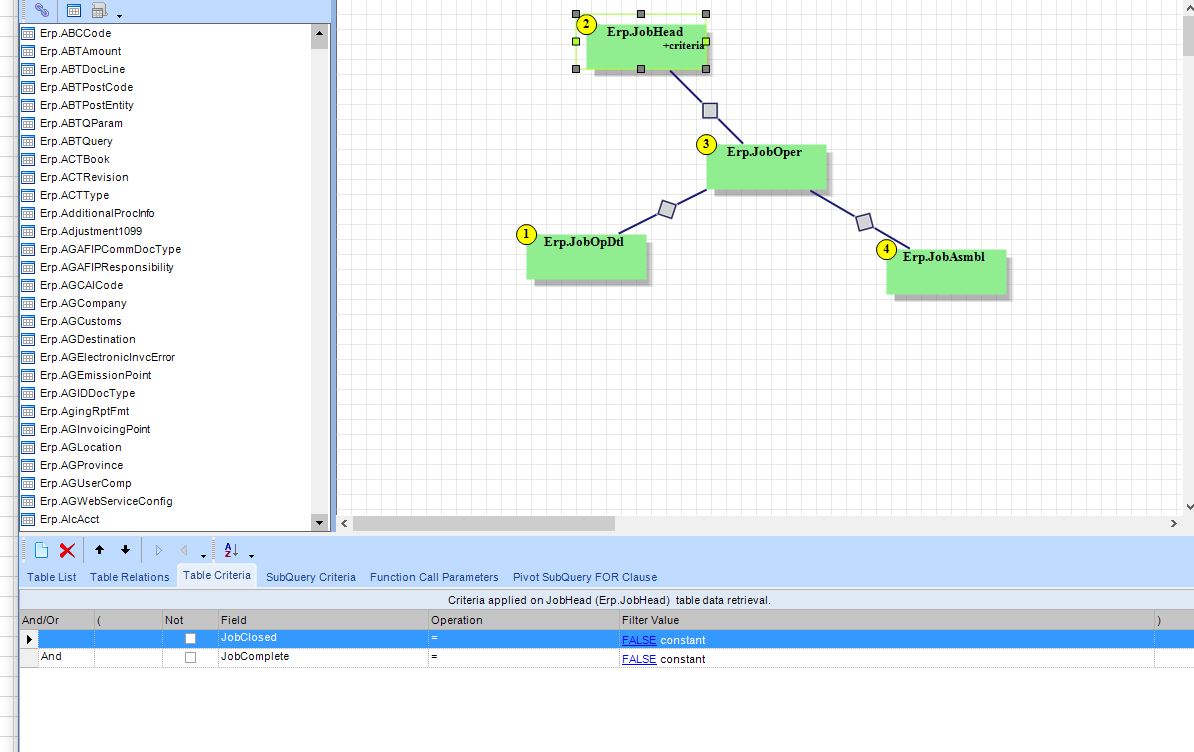Select the Erp.JobOpDtl table node
This screenshot has width=1194, height=752.
click(586, 257)
